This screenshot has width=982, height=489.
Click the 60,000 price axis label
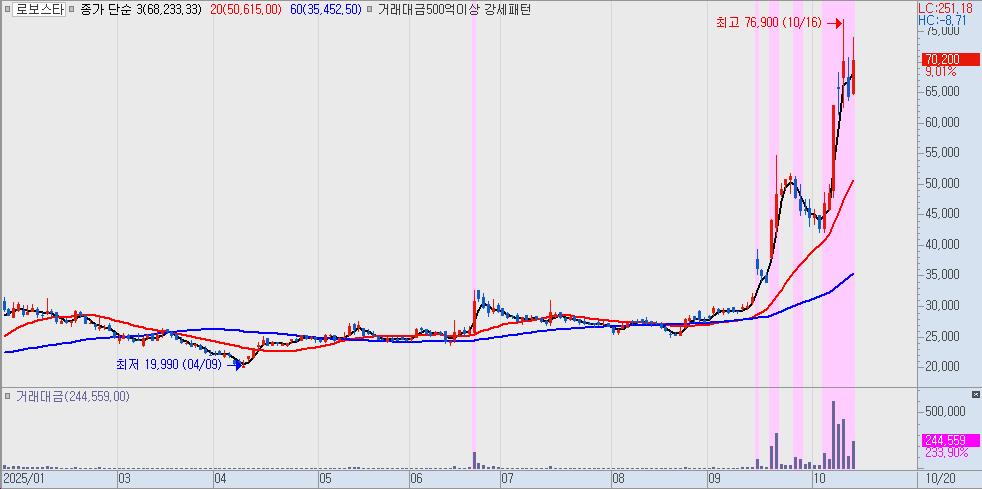point(943,122)
